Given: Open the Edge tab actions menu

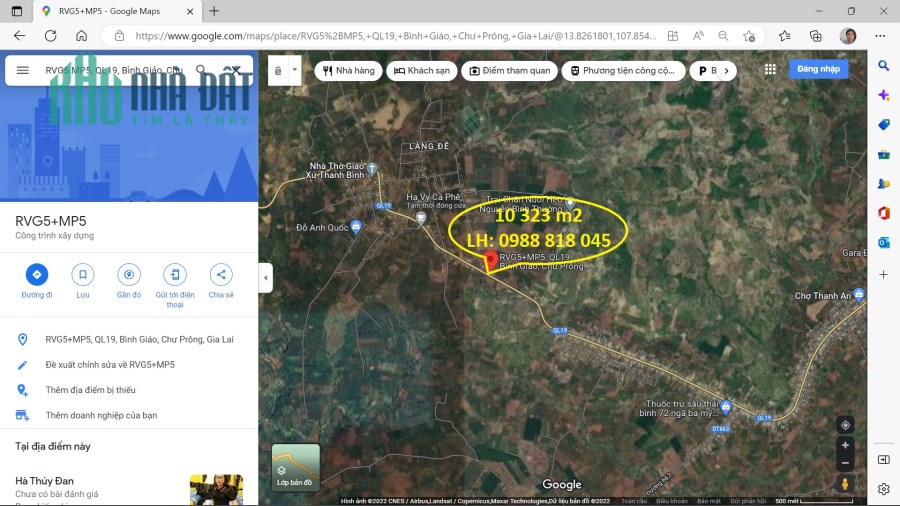Looking at the screenshot, I should tap(17, 11).
